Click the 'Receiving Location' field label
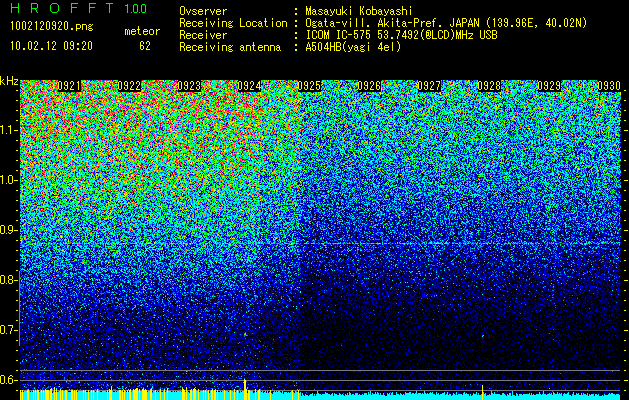The height and width of the screenshot is (400, 629). tap(233, 23)
